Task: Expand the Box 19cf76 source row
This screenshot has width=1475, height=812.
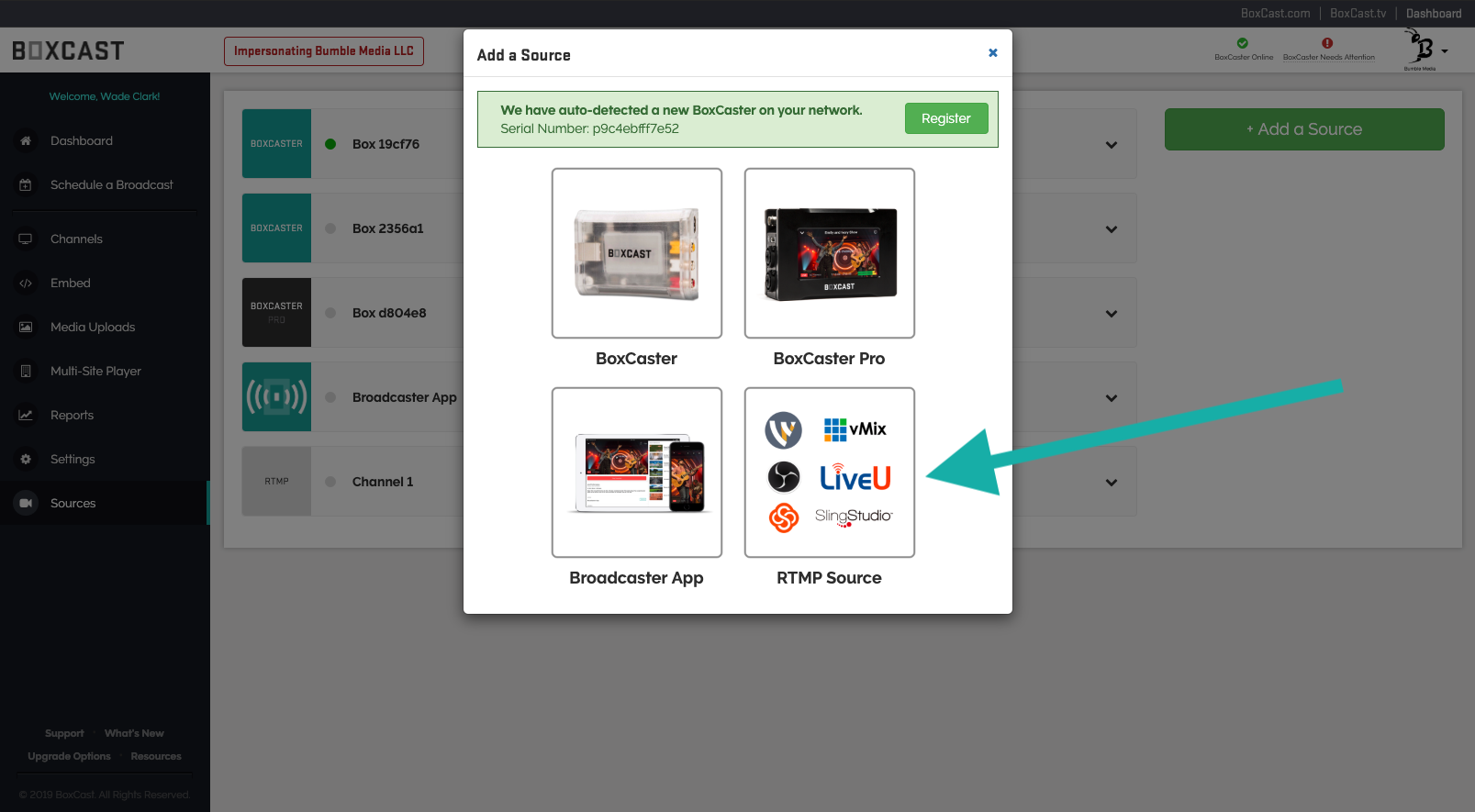Action: (1111, 145)
